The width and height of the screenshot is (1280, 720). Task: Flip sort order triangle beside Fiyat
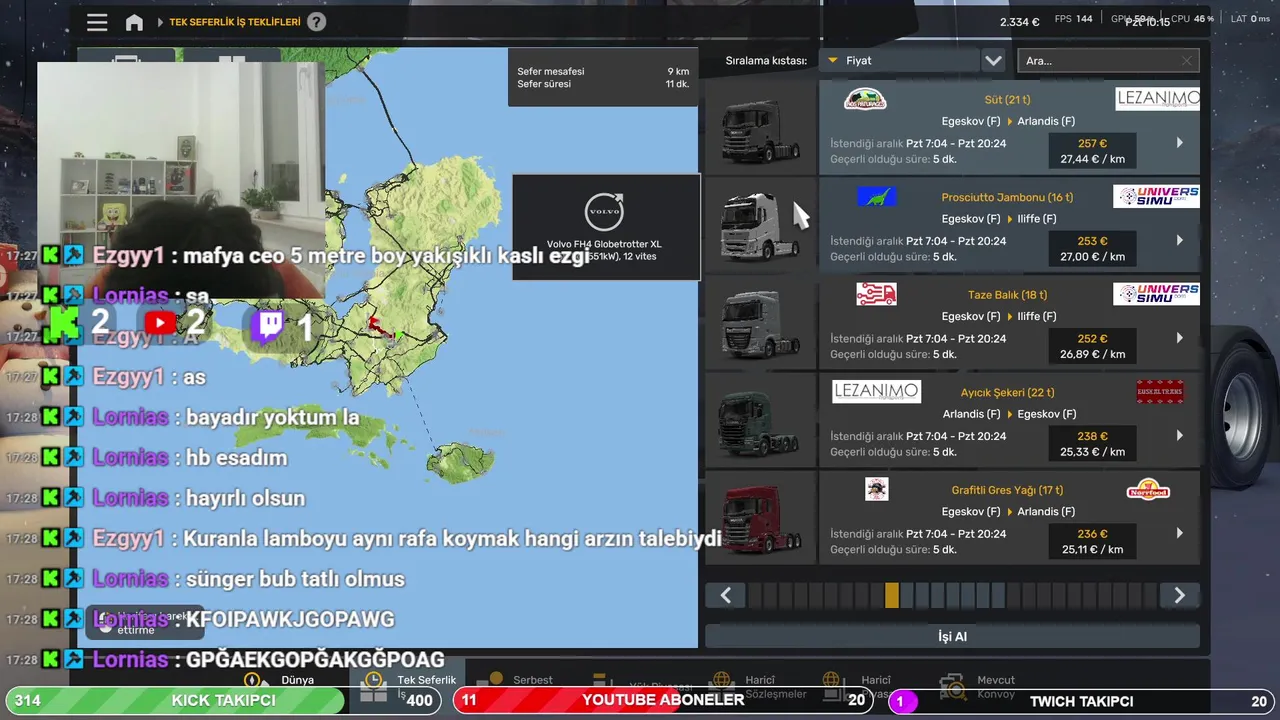coord(832,61)
